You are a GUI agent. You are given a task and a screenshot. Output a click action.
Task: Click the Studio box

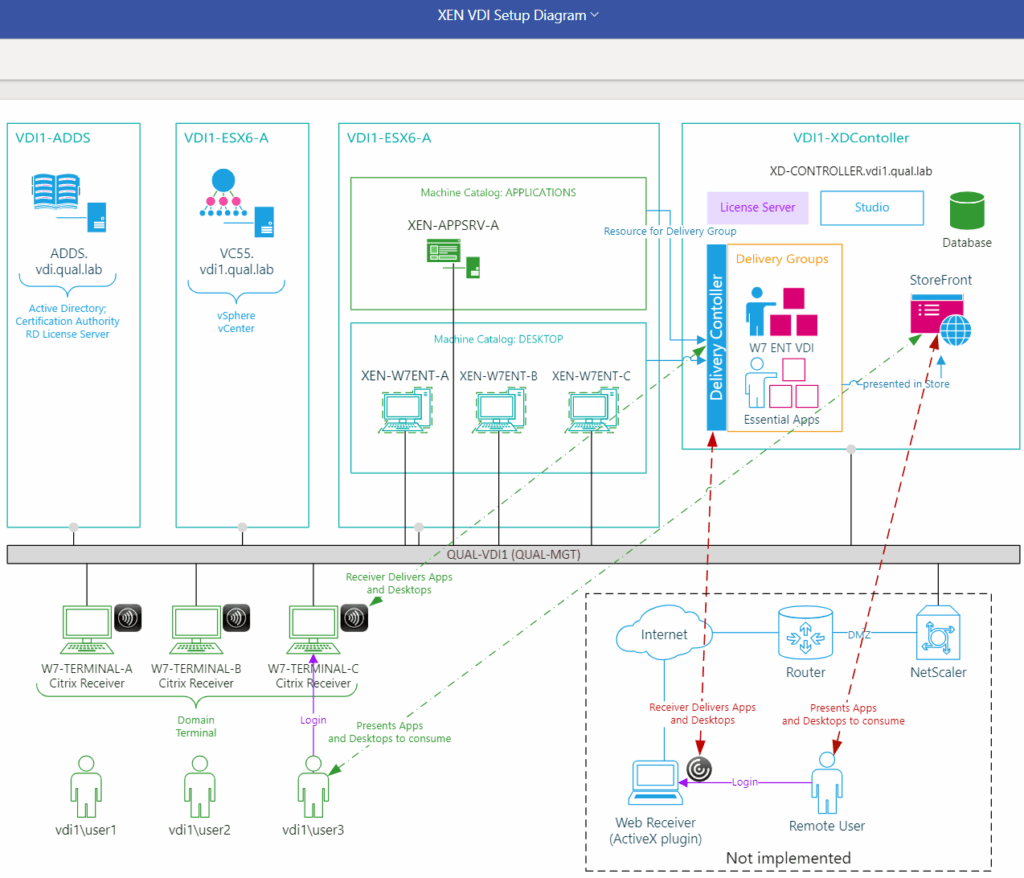pos(872,207)
